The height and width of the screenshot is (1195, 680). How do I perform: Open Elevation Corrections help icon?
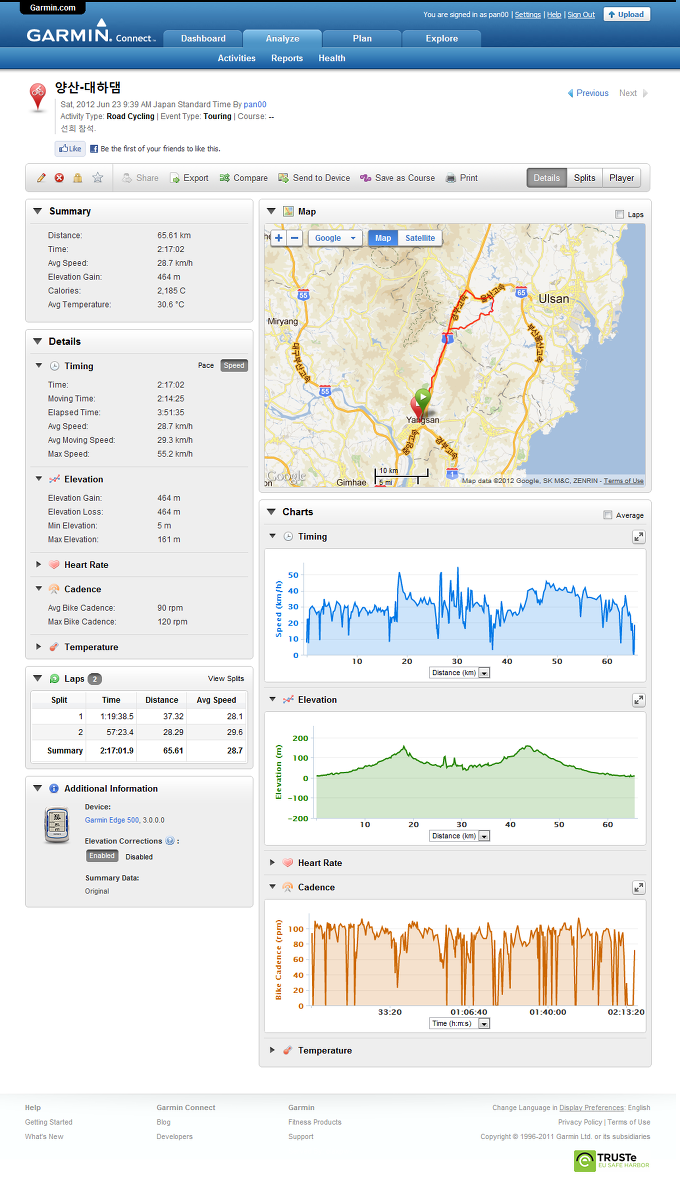tap(170, 841)
